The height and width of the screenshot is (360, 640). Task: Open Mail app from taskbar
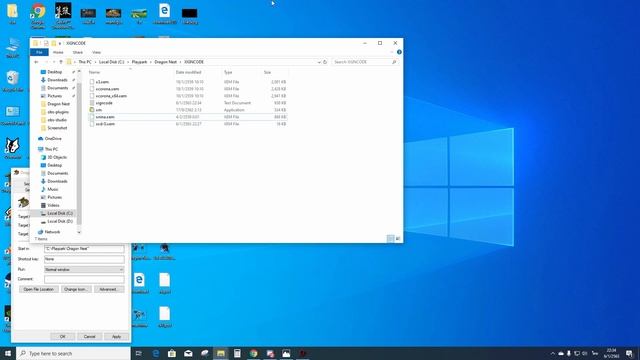click(x=188, y=353)
